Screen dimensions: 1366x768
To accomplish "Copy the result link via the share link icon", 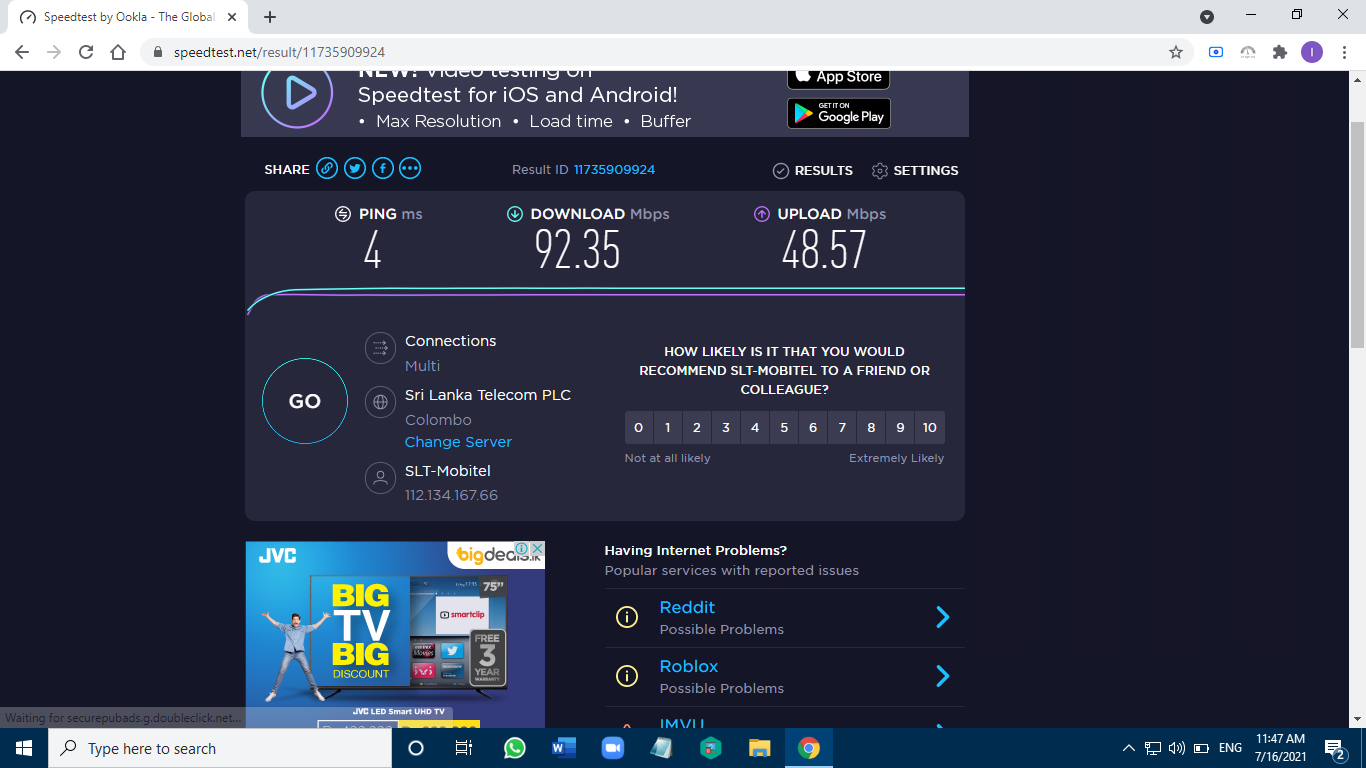I will click(x=327, y=169).
